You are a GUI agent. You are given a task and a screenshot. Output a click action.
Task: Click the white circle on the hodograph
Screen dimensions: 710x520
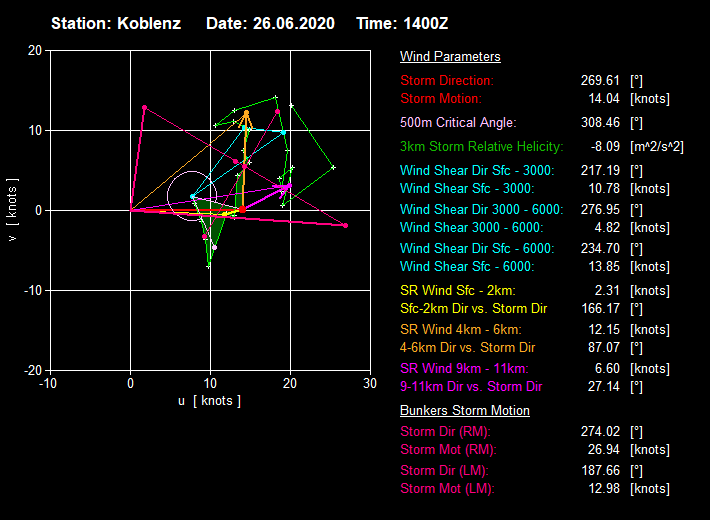coord(192,197)
